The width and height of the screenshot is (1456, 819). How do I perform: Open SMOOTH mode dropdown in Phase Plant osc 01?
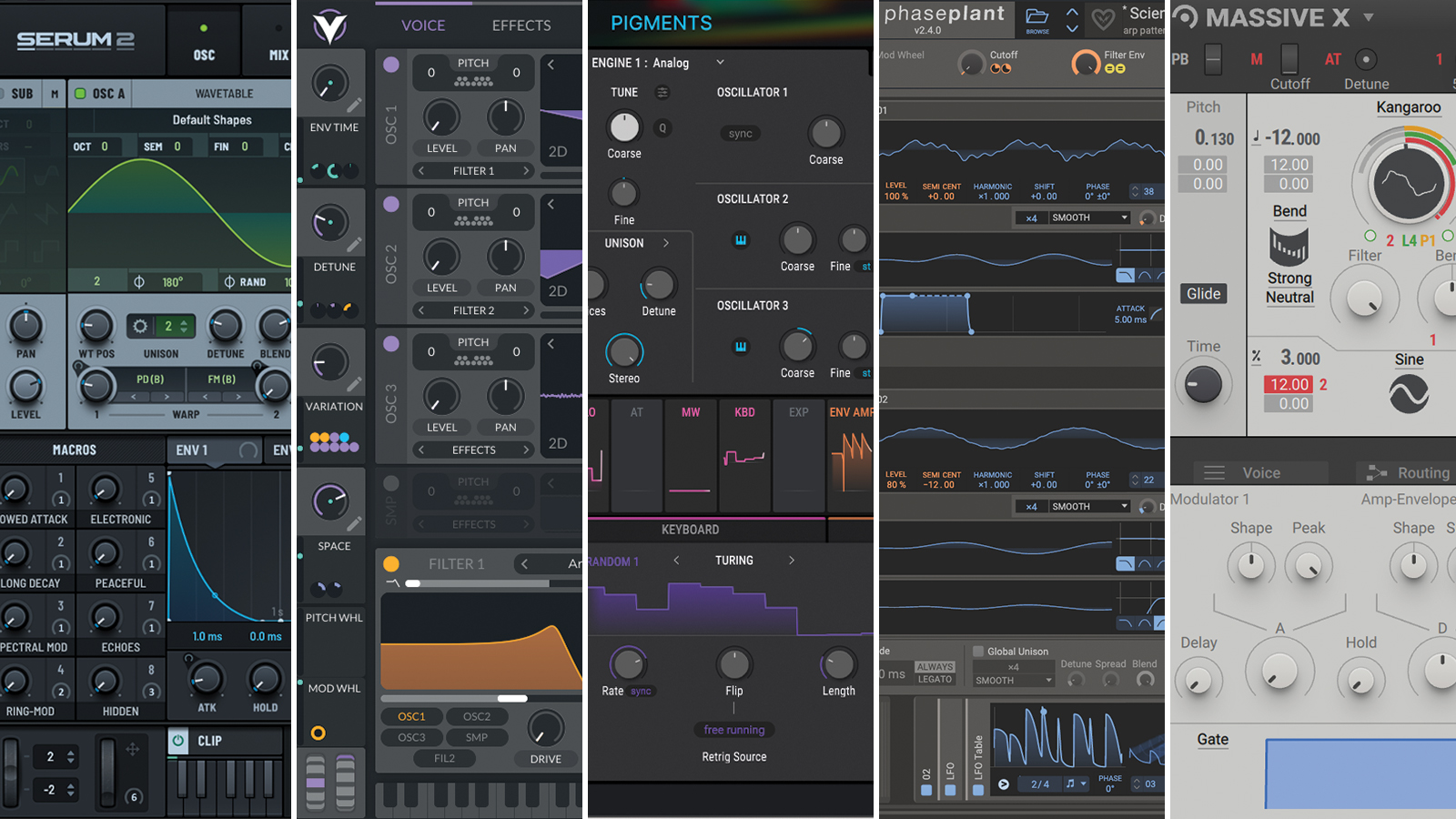click(1089, 218)
